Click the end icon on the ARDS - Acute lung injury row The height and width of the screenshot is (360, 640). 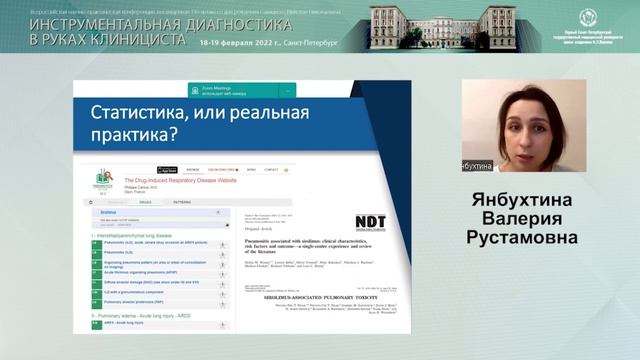coord(223,325)
